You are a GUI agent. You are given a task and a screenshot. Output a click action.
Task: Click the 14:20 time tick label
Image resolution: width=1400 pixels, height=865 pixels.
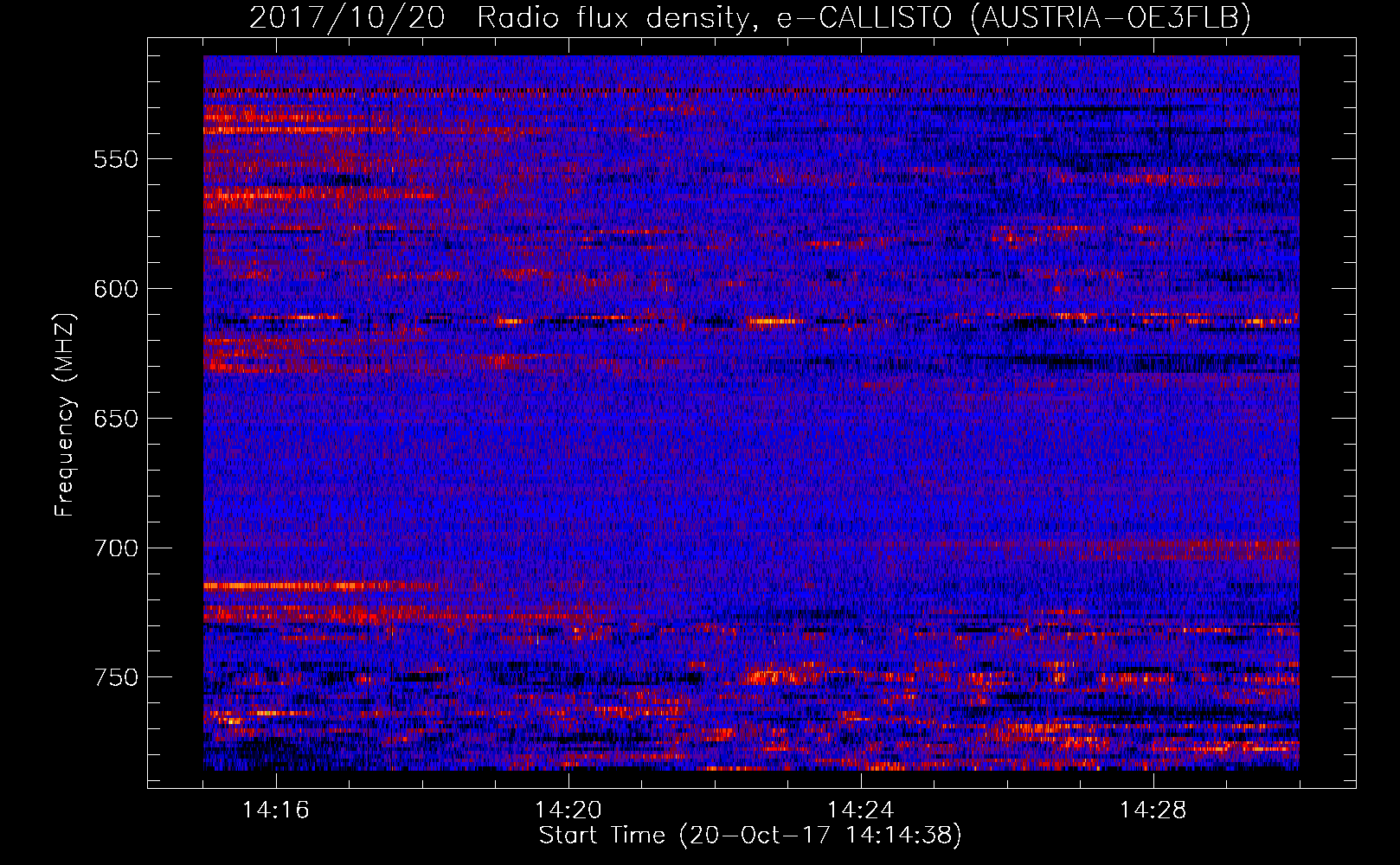568,811
